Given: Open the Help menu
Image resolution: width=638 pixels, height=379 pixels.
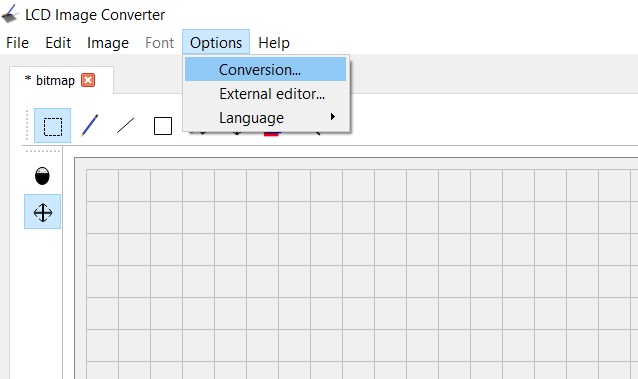Looking at the screenshot, I should click(x=274, y=43).
